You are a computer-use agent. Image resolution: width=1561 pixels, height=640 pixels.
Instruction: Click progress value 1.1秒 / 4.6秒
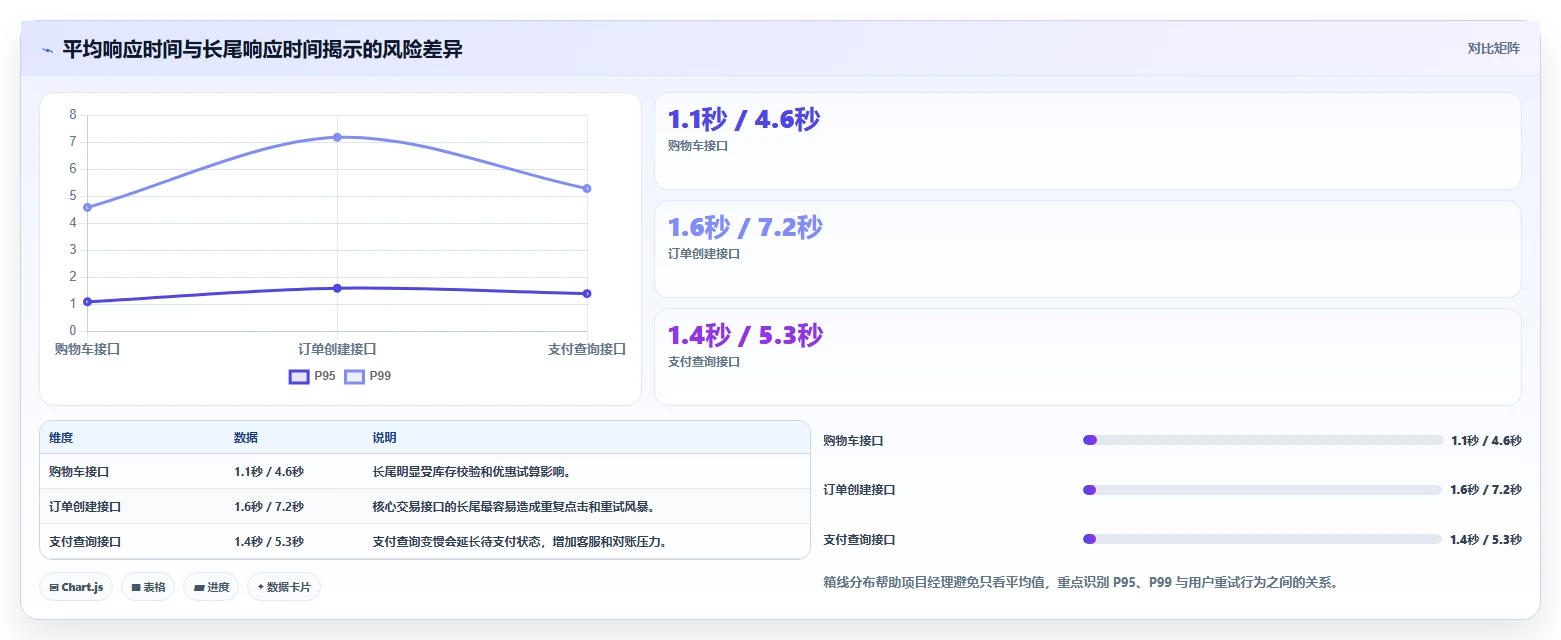pyautogui.click(x=1486, y=441)
